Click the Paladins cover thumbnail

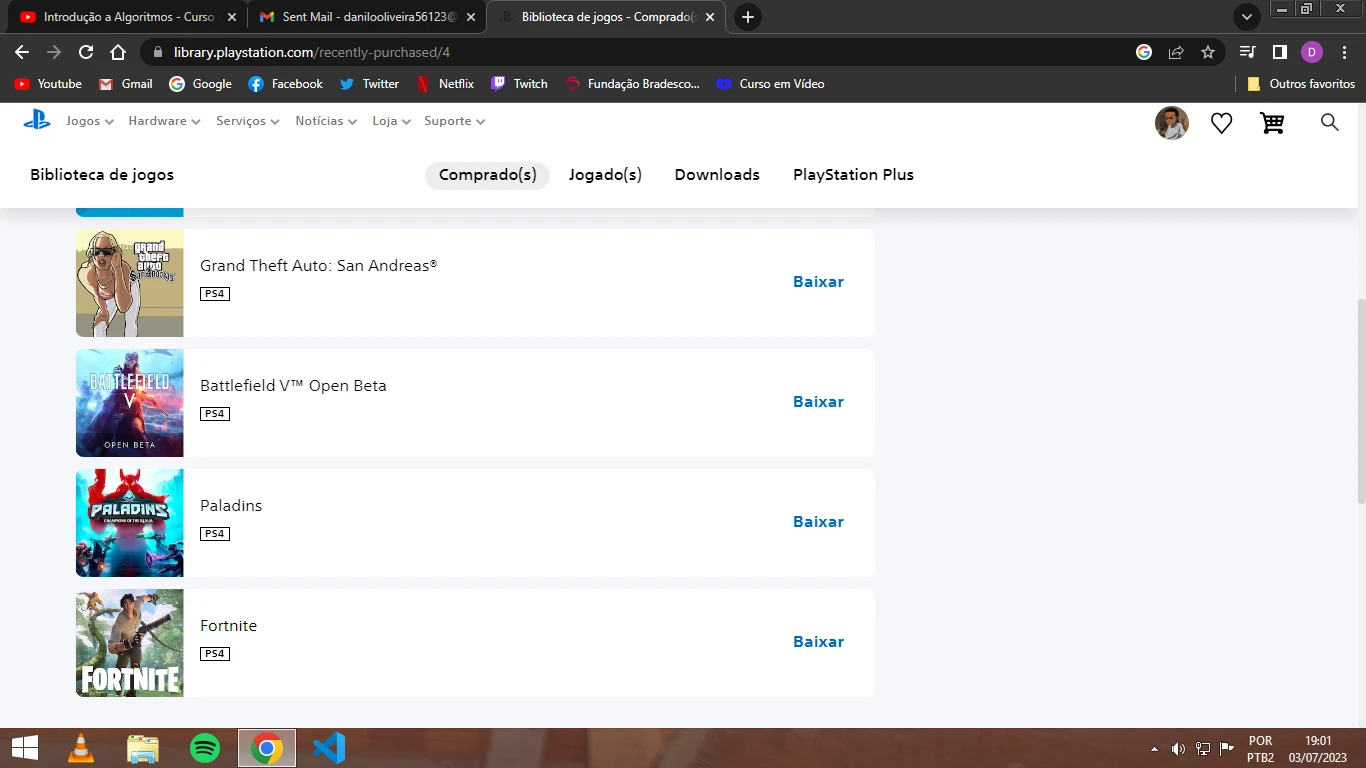click(130, 523)
